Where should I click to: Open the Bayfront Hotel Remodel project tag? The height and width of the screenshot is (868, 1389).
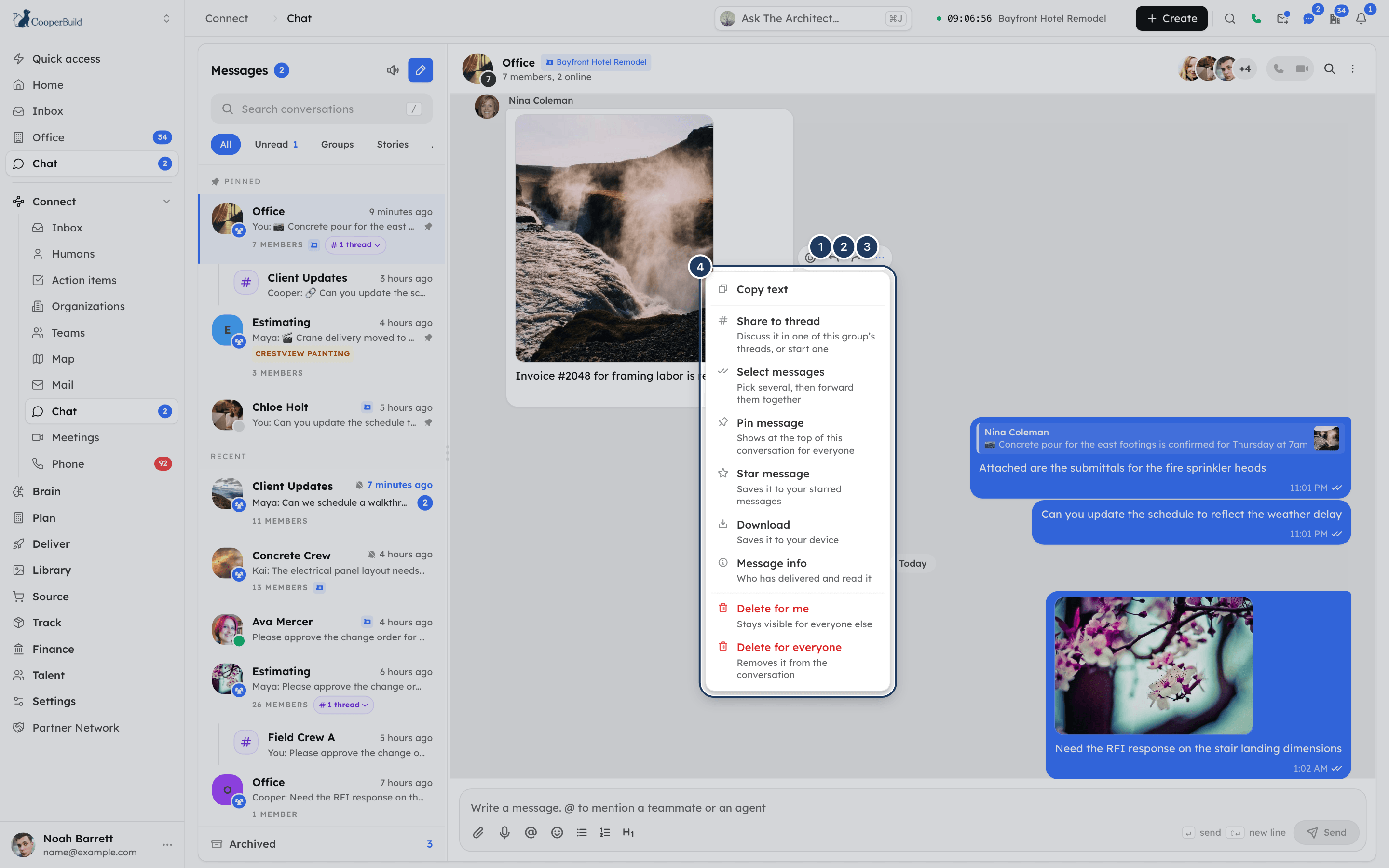pos(596,62)
